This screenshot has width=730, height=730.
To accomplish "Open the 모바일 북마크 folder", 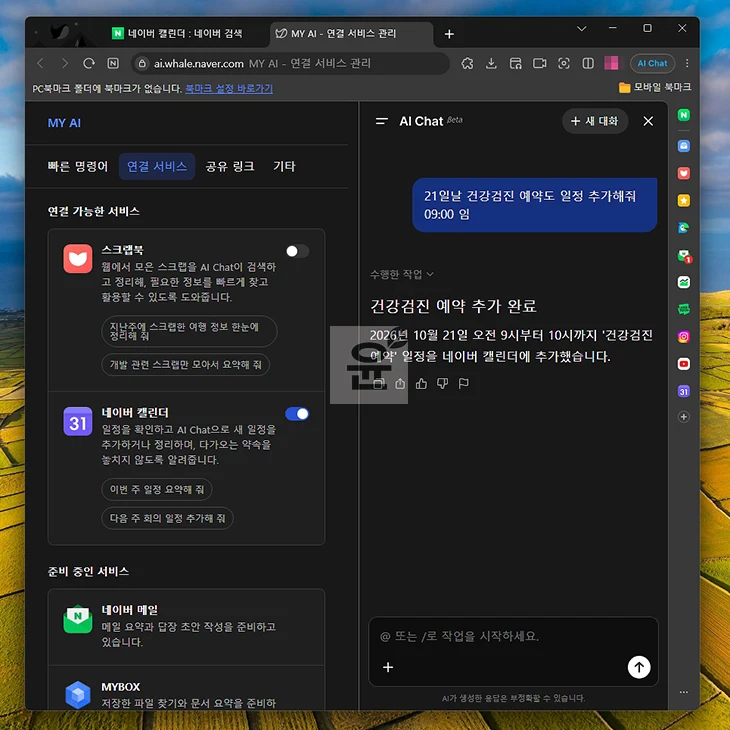I will click(655, 88).
